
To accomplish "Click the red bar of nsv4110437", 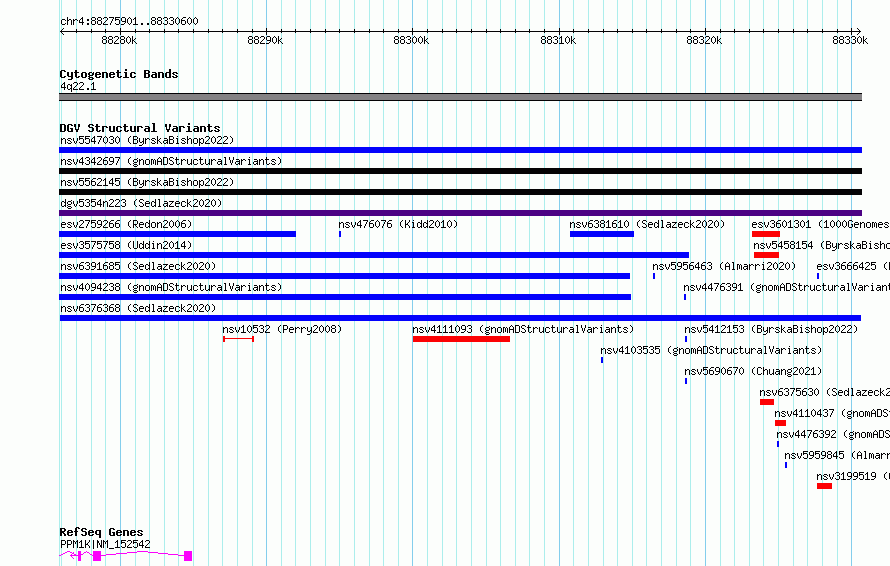I will pos(780,423).
